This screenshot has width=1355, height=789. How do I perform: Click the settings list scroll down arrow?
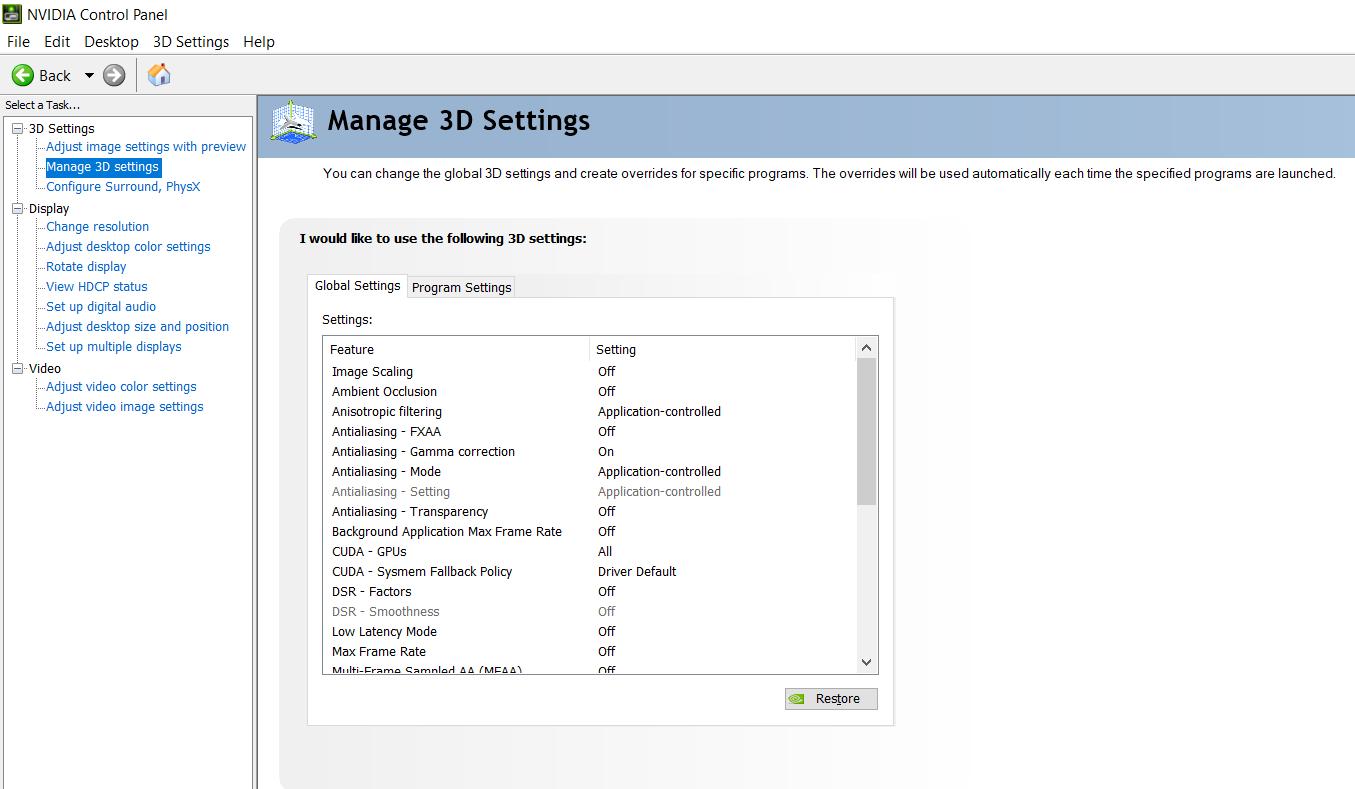click(x=866, y=662)
